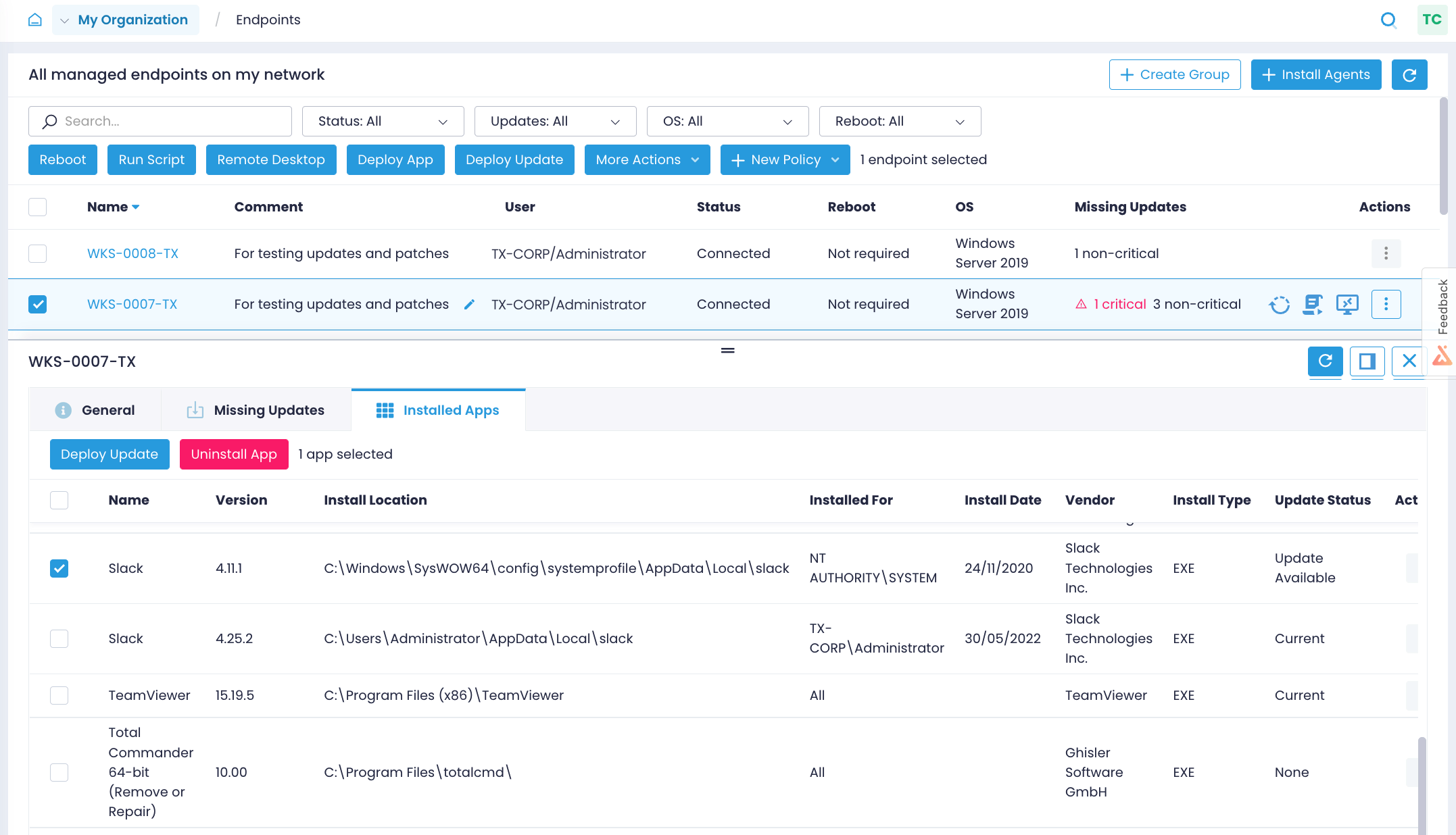Click the Run Script button
The height and width of the screenshot is (835, 1456).
click(x=151, y=160)
